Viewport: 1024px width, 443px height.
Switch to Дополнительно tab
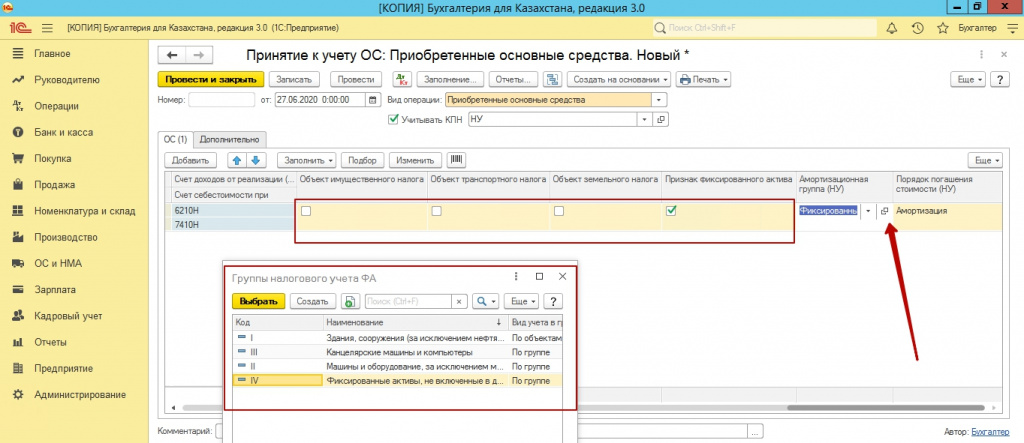pos(229,139)
